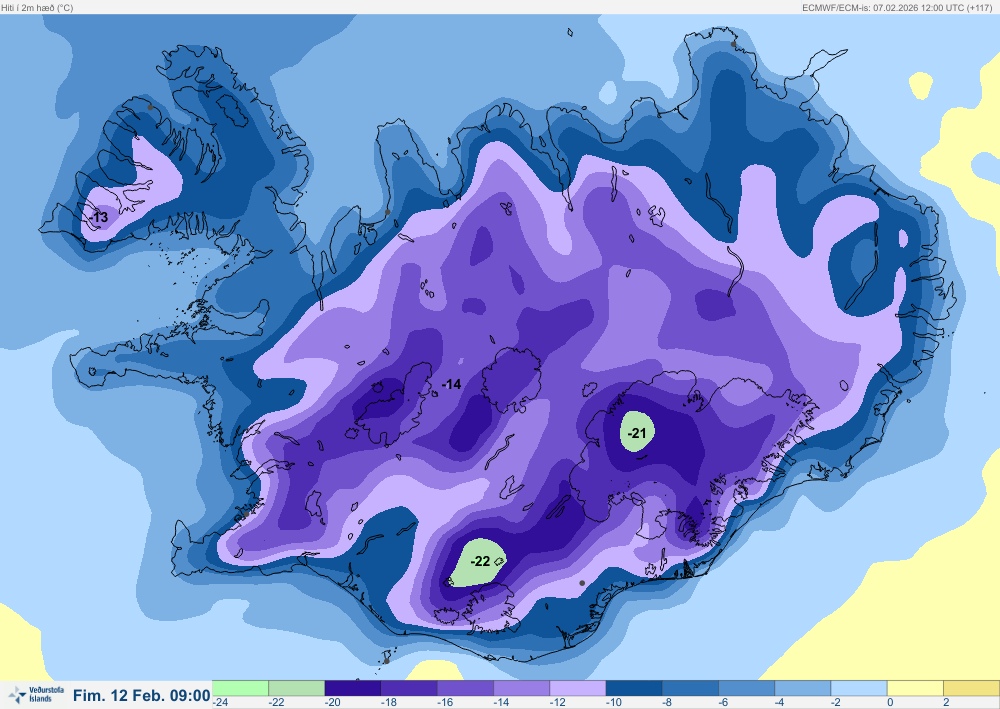
Task: Click the 2 legend scale value
Action: click(946, 703)
